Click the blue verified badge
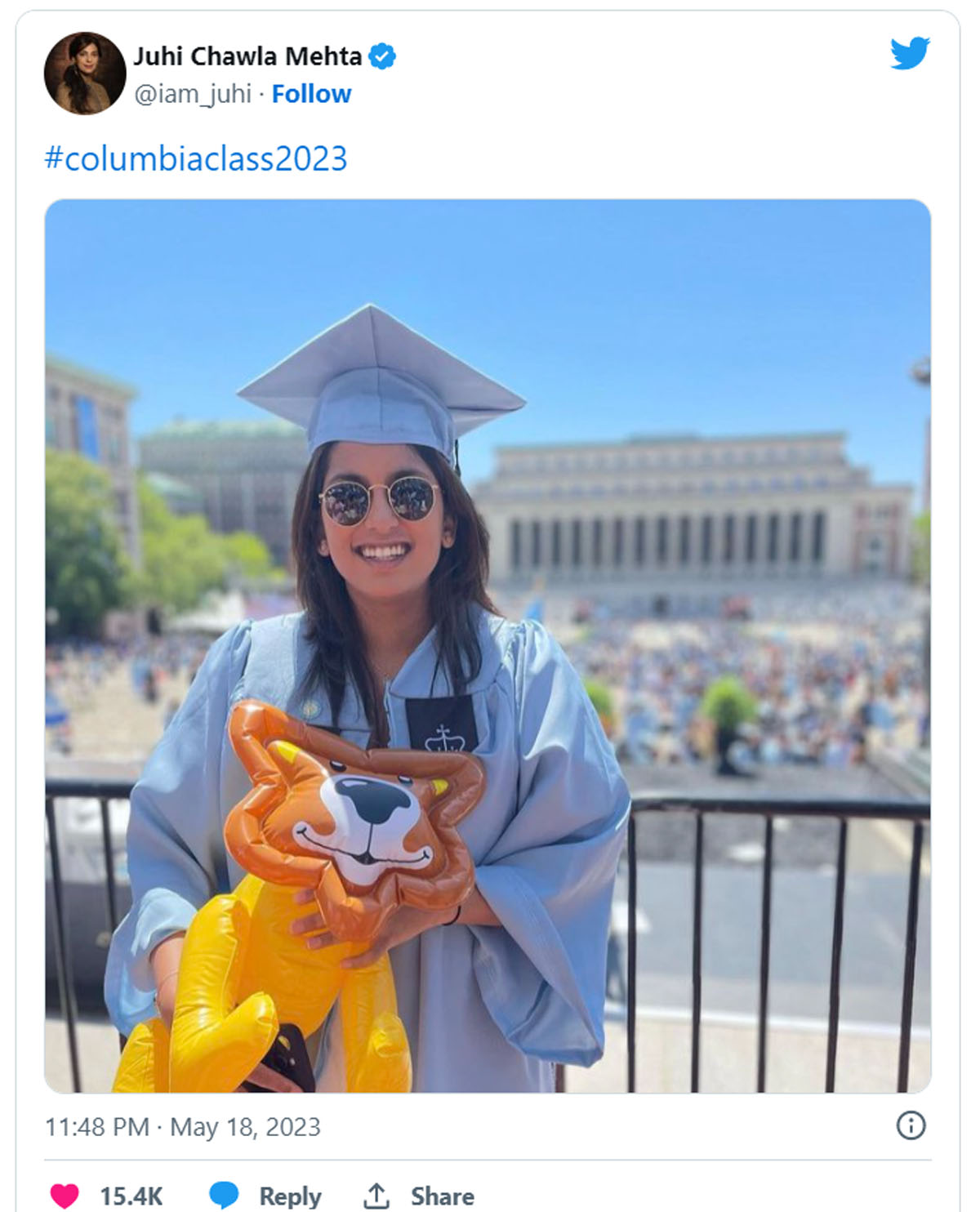980x1212 pixels. tap(382, 56)
